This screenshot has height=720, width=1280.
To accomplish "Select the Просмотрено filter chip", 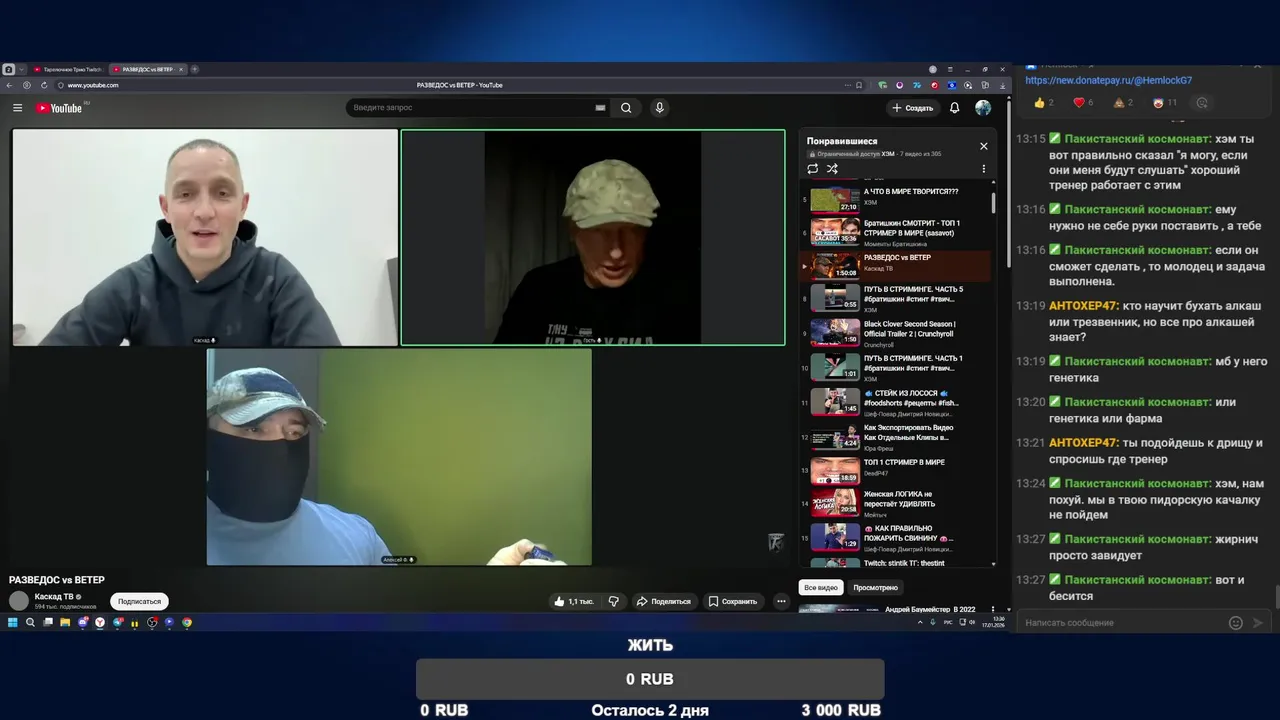I will [x=876, y=588].
